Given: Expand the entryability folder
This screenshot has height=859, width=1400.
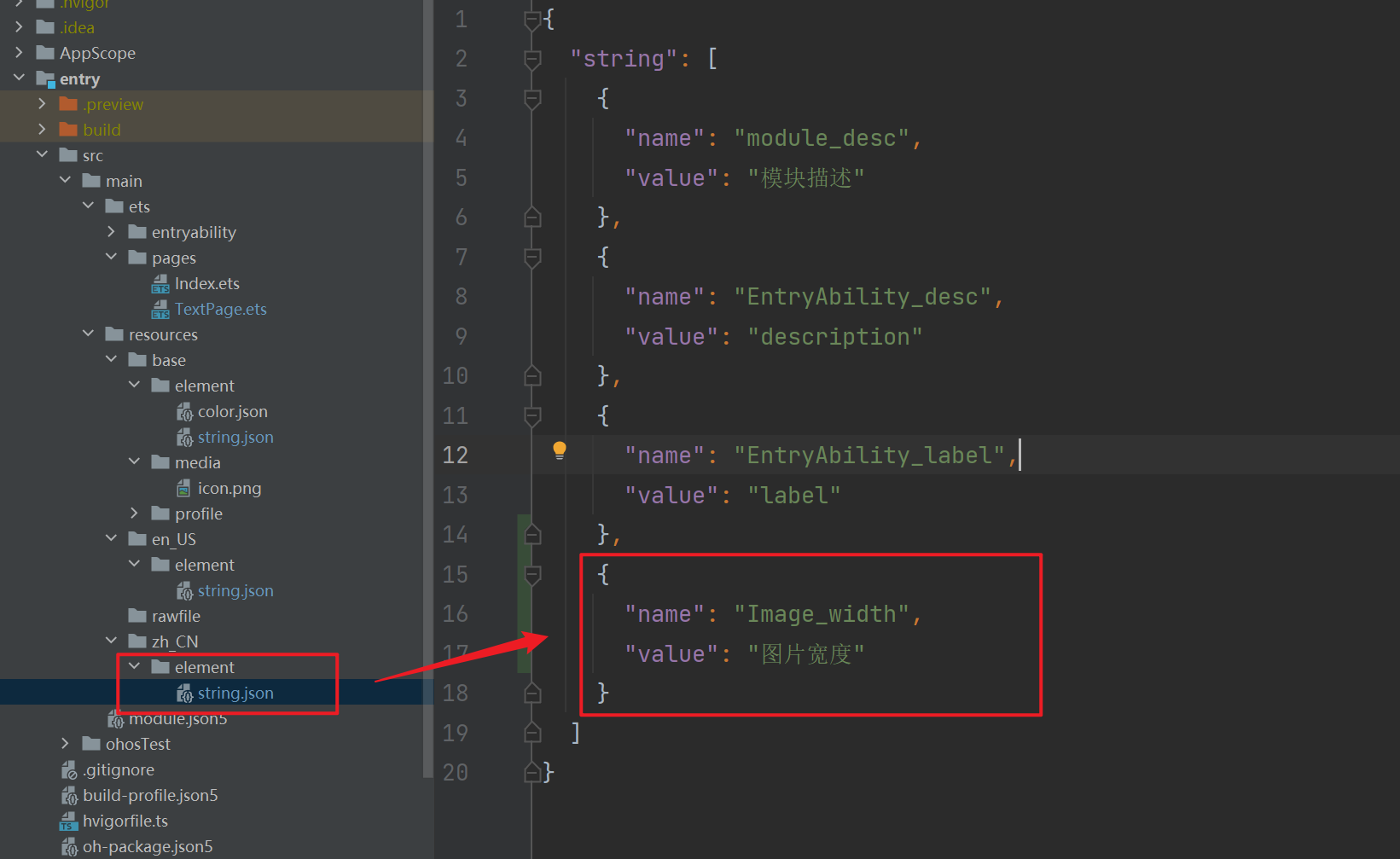Looking at the screenshot, I should pyautogui.click(x=112, y=232).
